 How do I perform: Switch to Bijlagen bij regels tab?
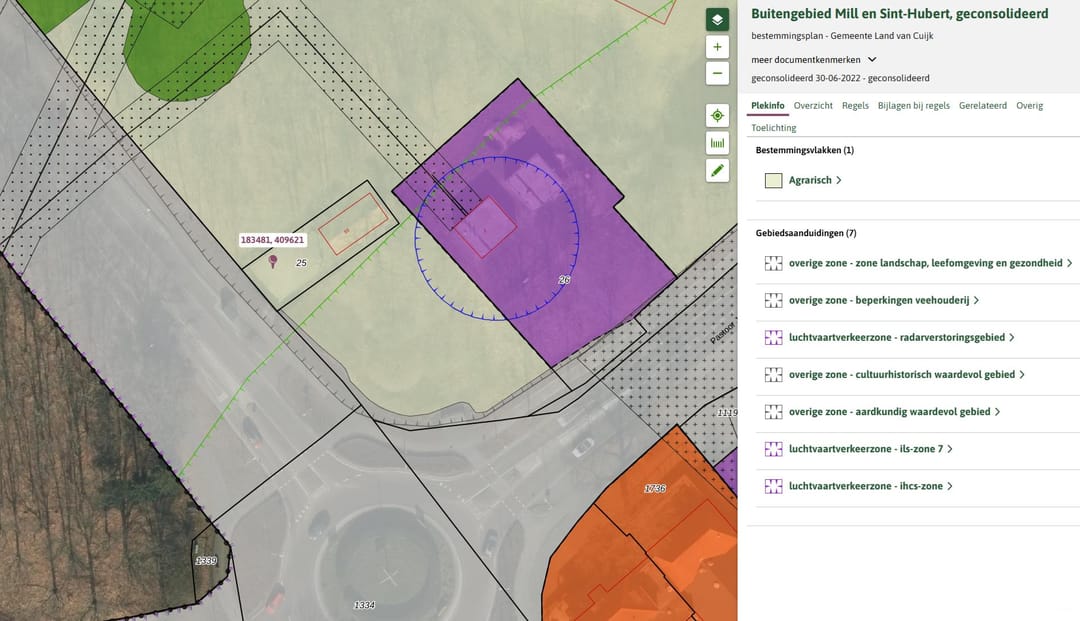913,105
